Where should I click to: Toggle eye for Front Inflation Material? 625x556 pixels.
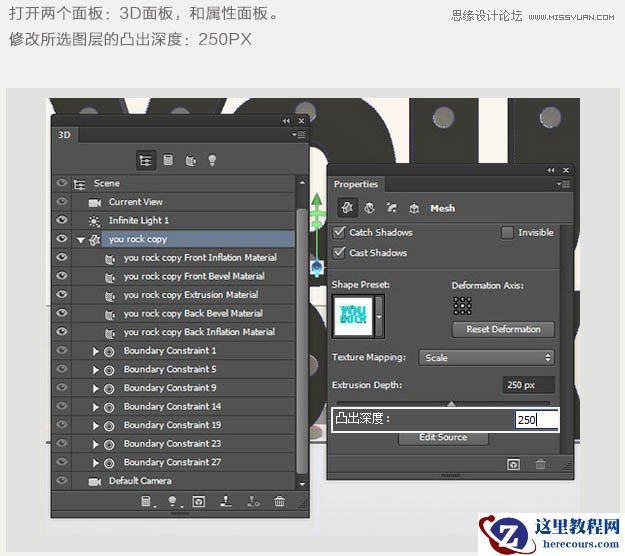click(61, 257)
